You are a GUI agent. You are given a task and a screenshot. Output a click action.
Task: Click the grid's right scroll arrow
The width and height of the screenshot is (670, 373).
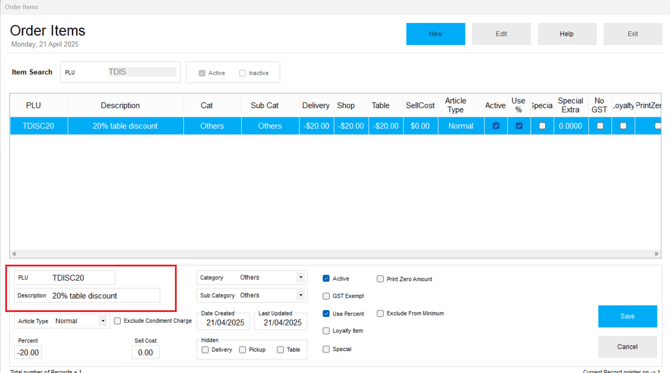(657, 254)
